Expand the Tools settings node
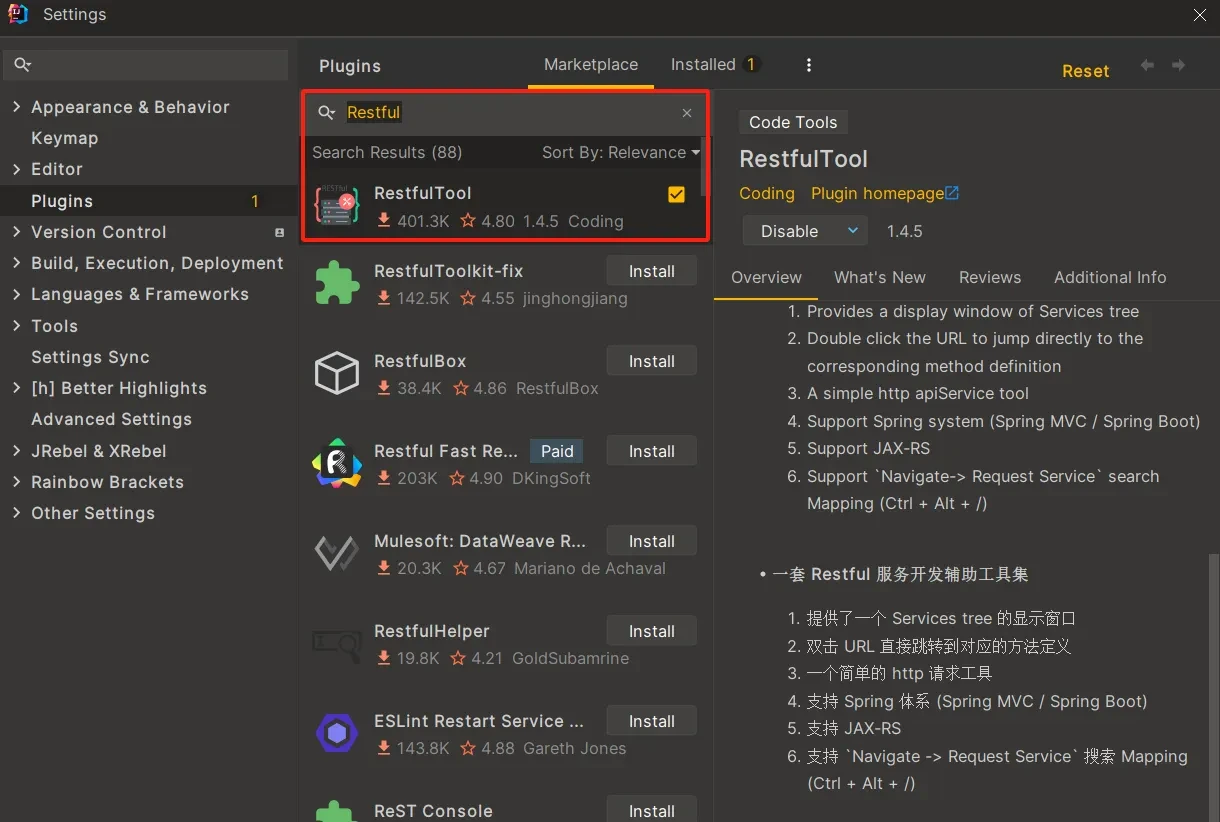Screen dimensions: 1220x822 (x=16, y=326)
